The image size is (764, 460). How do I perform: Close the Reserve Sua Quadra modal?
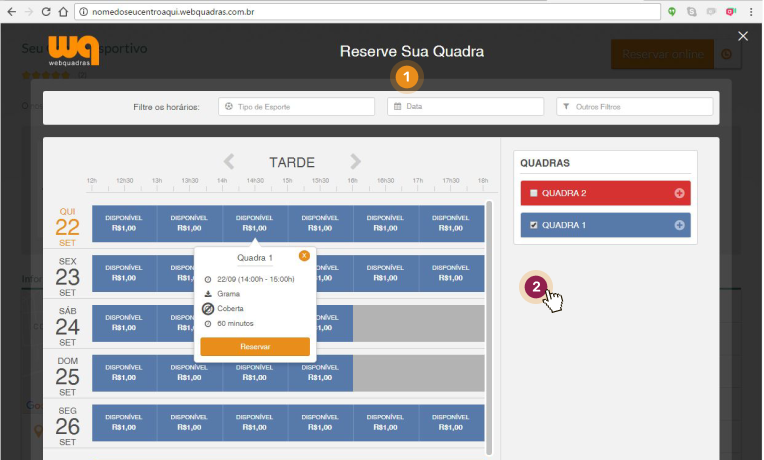[742, 36]
